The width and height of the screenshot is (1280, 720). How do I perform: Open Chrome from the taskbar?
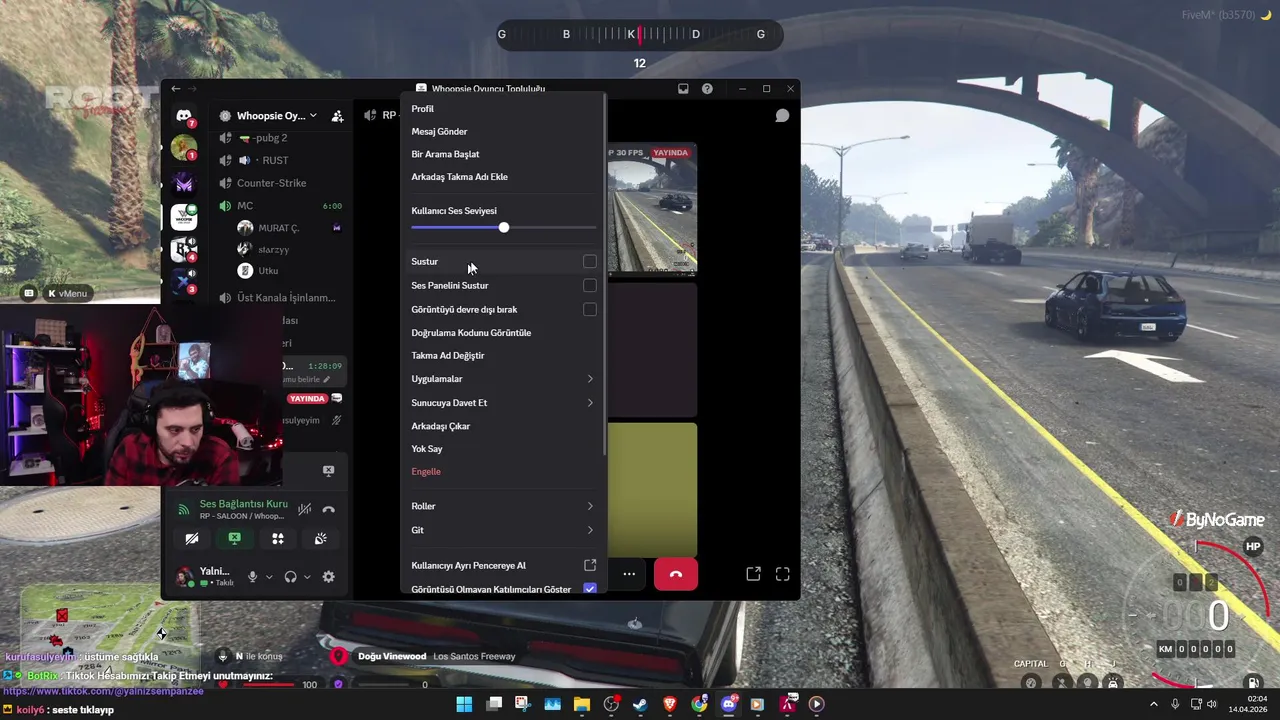pos(699,704)
